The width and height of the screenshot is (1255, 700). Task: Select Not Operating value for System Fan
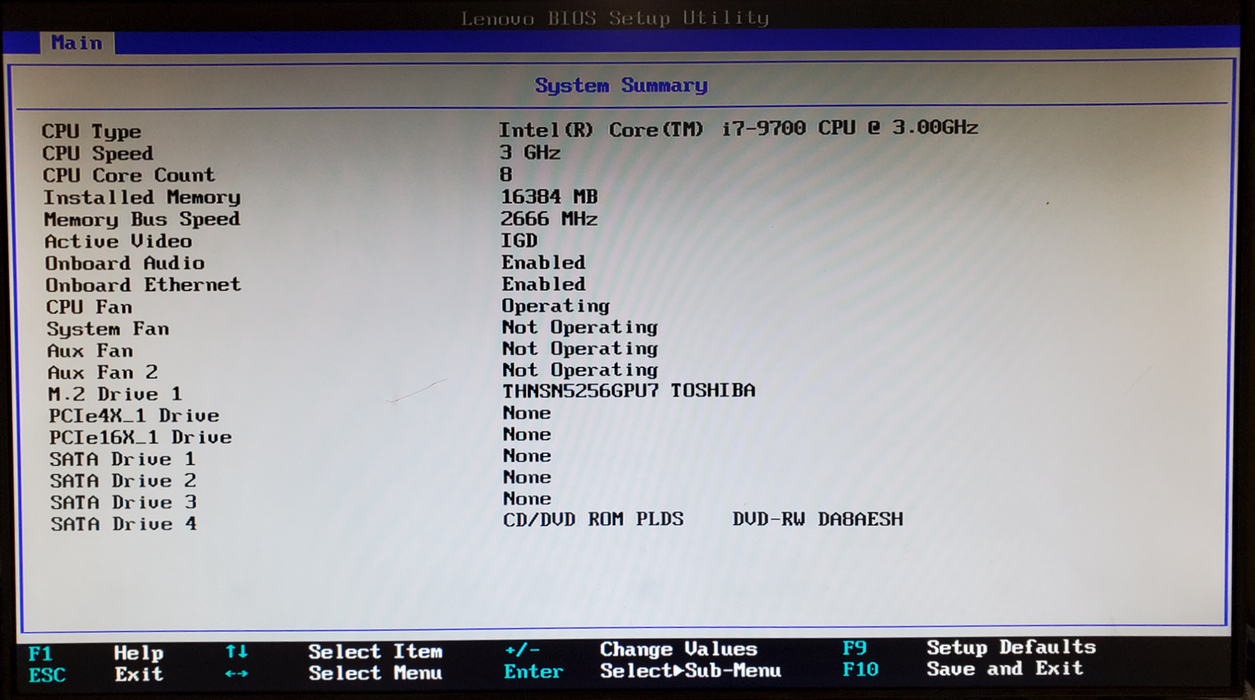(x=580, y=327)
